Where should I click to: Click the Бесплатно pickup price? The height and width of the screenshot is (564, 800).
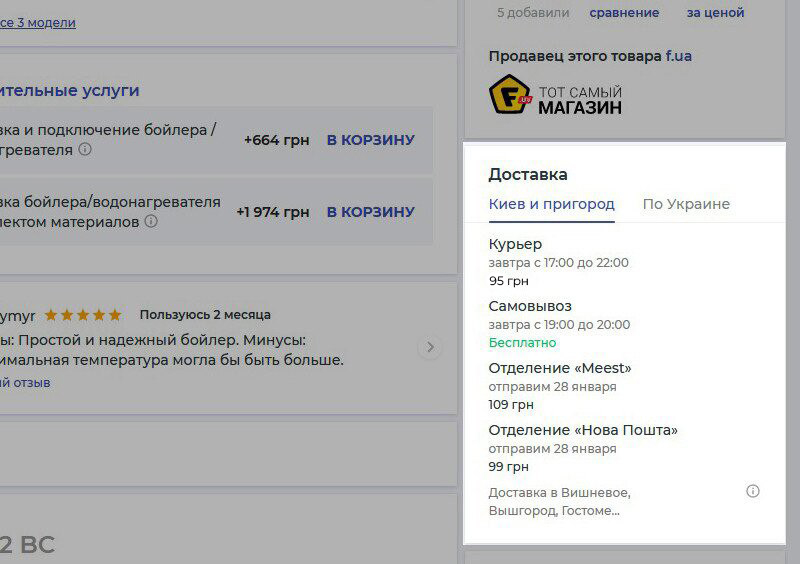[x=522, y=342]
